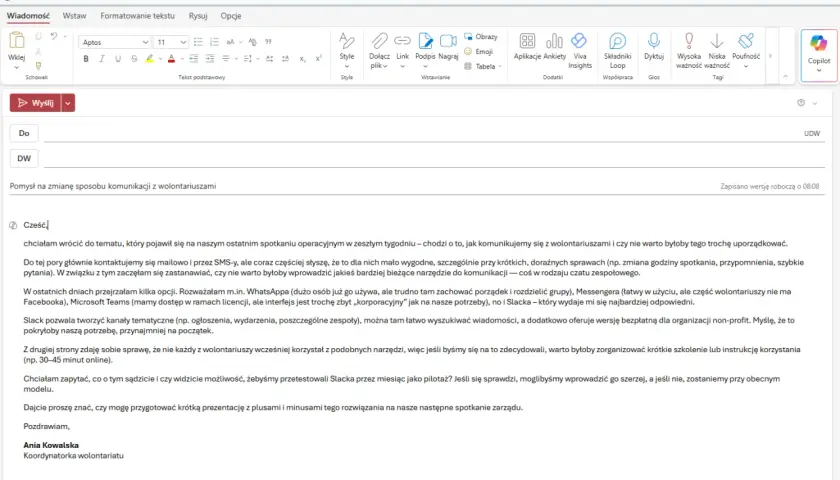Click into the Do recipients field
Image resolution: width=840 pixels, height=480 pixels.
tap(422, 133)
